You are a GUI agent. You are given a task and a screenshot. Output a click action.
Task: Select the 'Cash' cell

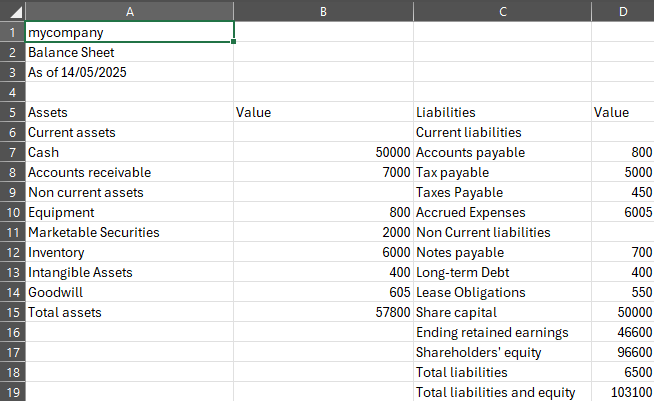click(x=130, y=152)
